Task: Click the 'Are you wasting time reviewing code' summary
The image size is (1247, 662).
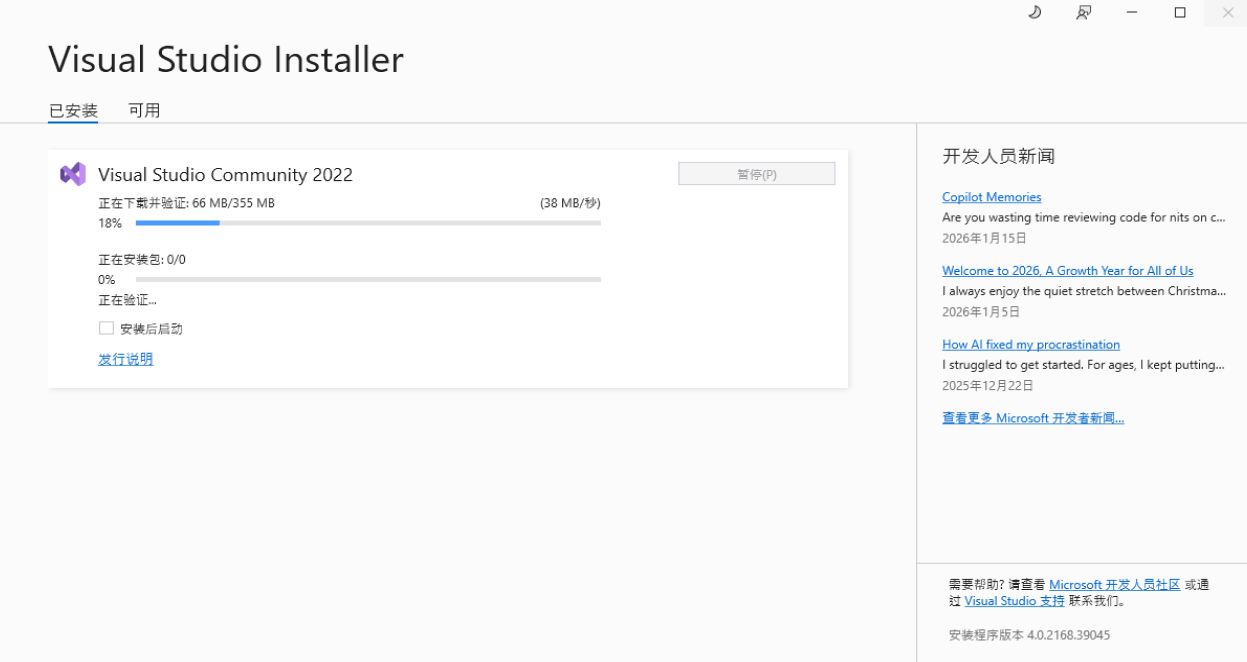Action: pos(1083,217)
